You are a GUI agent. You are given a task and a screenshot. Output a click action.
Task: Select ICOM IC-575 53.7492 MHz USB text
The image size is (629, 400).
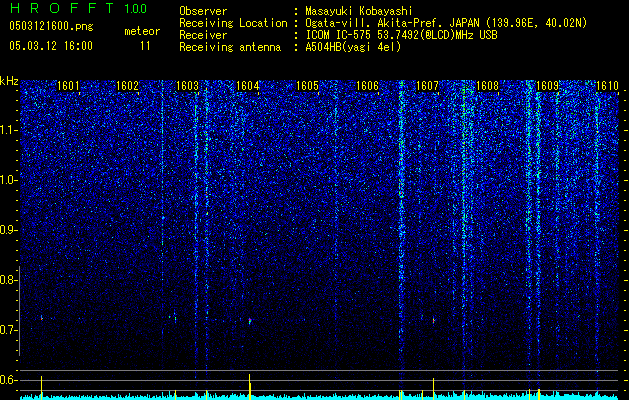401,35
